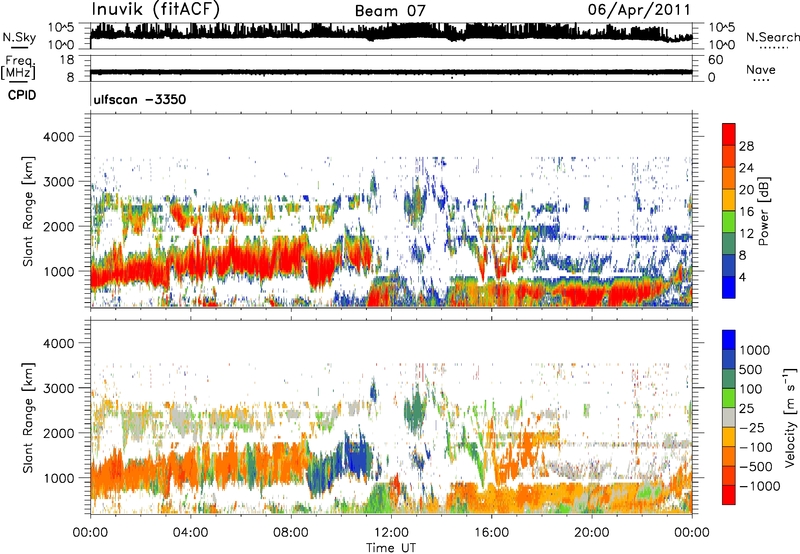This screenshot has height=554, width=800.
Task: Click the '2000' range tick in velocity panel
Action: tap(61, 433)
